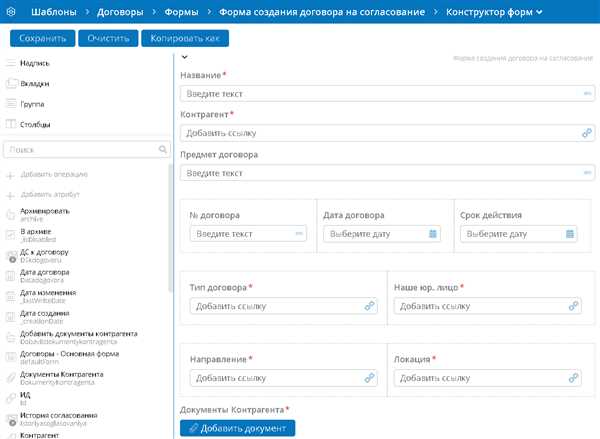Collapse the form section chevron
600x439 pixels.
click(184, 57)
